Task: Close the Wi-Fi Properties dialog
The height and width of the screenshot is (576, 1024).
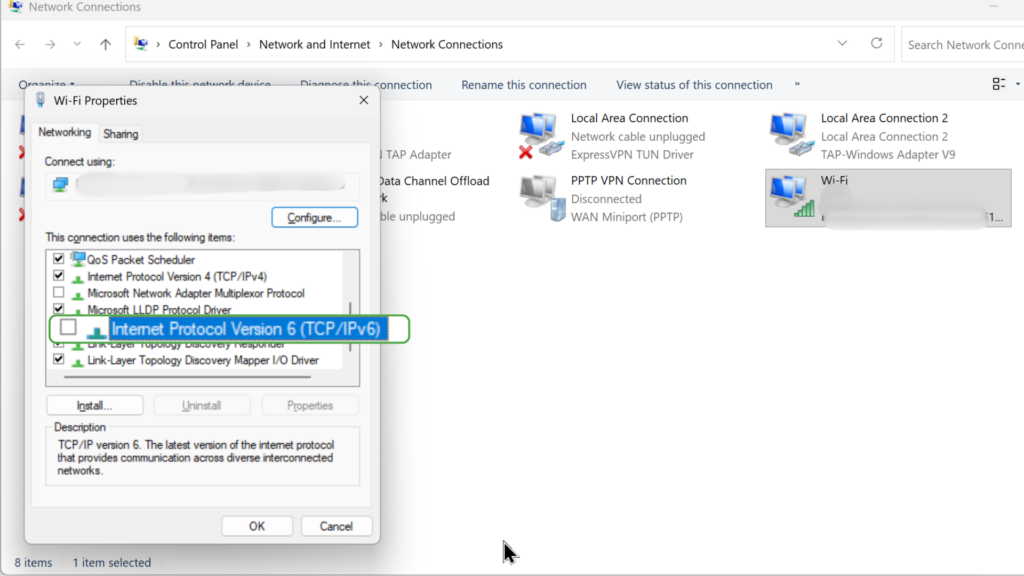Action: 364,100
